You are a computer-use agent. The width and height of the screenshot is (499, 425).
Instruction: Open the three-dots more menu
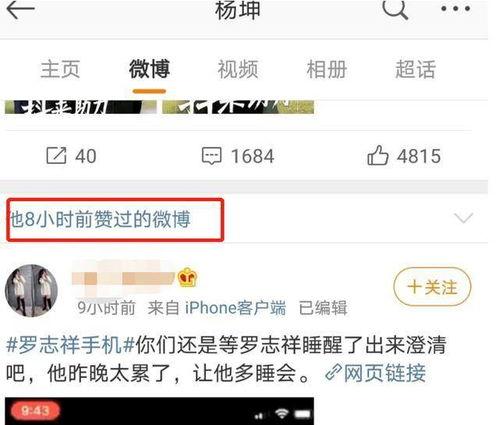[456, 9]
